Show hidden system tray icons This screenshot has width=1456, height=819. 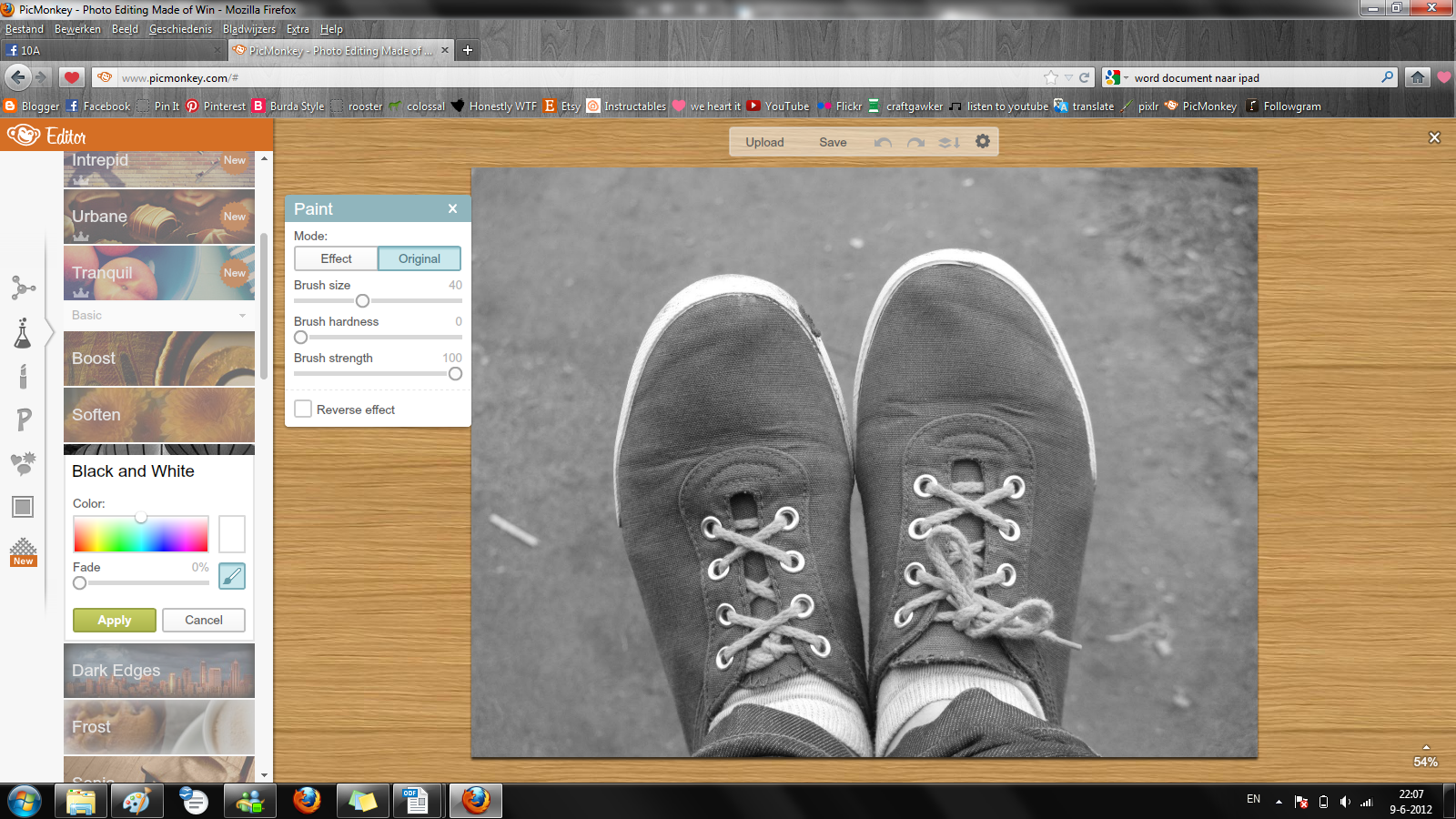click(x=1279, y=802)
